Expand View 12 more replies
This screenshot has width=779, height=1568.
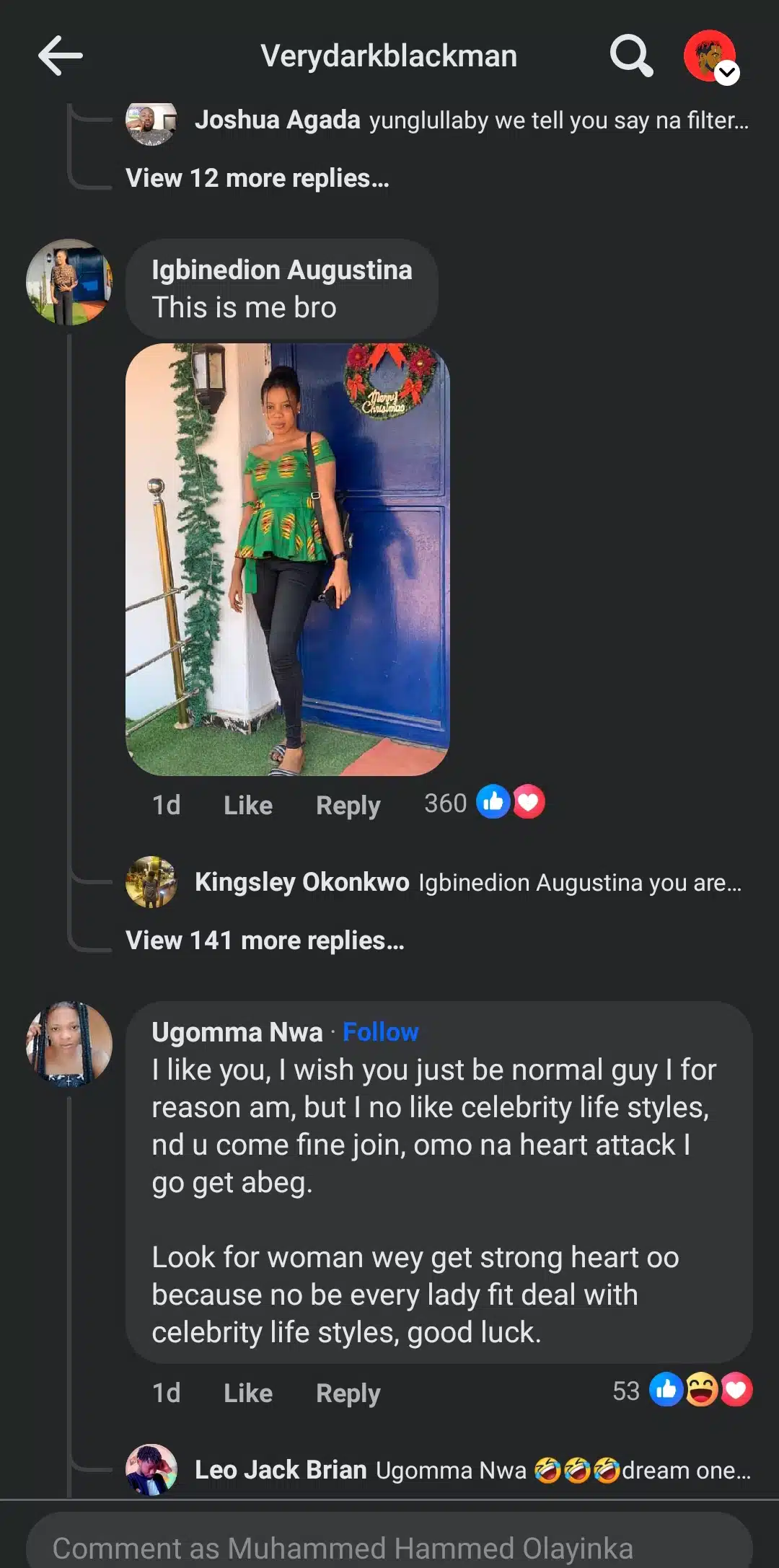(x=258, y=178)
